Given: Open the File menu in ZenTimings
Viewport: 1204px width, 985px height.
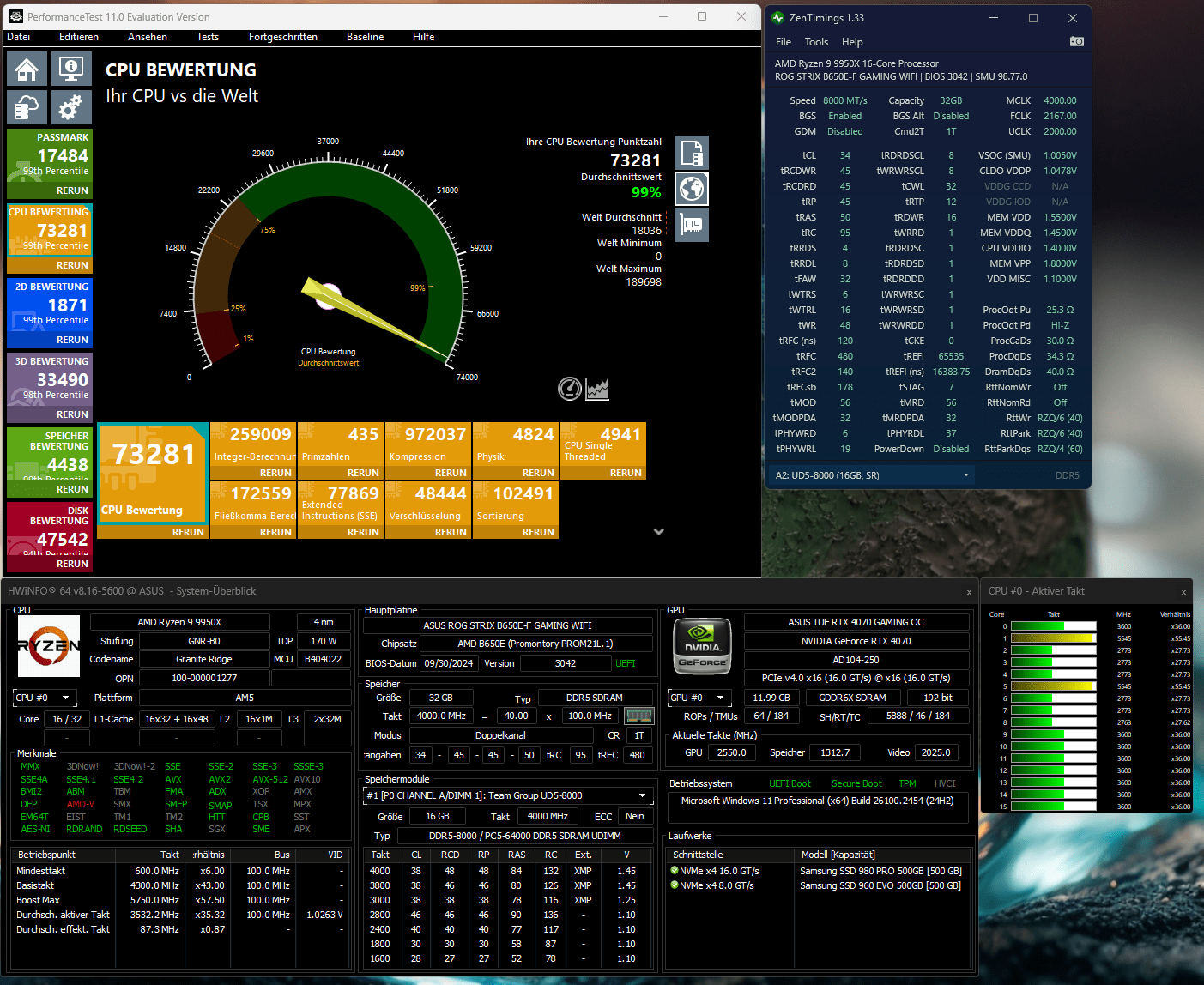Looking at the screenshot, I should coord(784,42).
